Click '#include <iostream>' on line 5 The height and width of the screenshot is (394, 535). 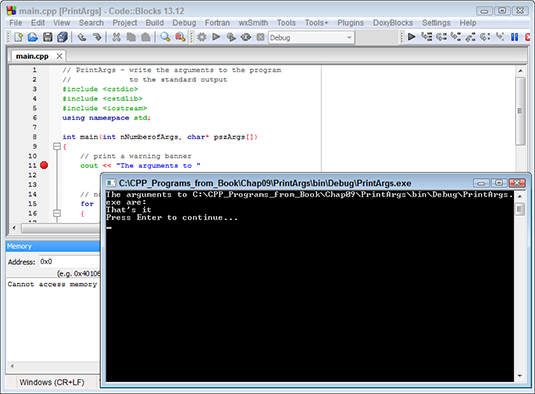tap(104, 108)
